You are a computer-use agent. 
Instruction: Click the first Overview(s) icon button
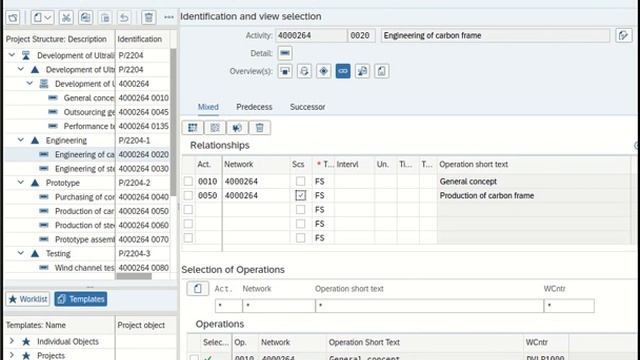(285, 71)
